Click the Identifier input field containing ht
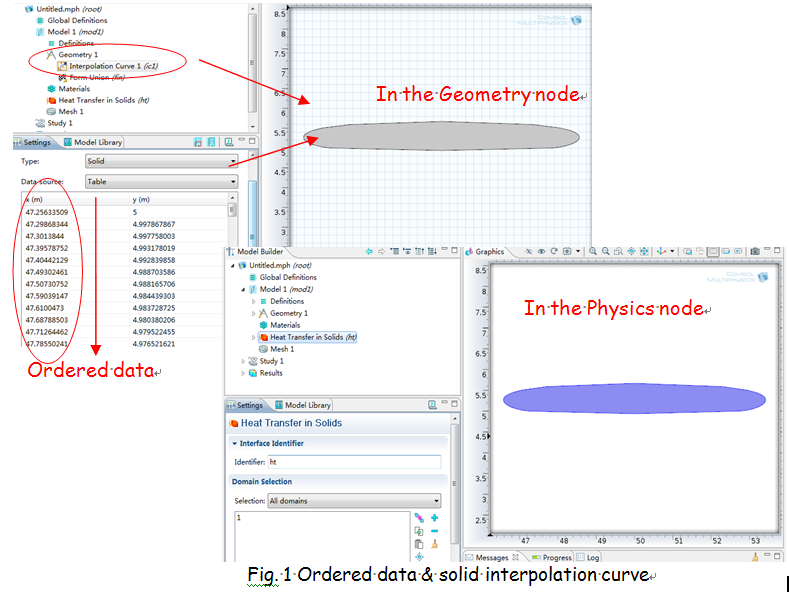789x592 pixels. point(354,462)
